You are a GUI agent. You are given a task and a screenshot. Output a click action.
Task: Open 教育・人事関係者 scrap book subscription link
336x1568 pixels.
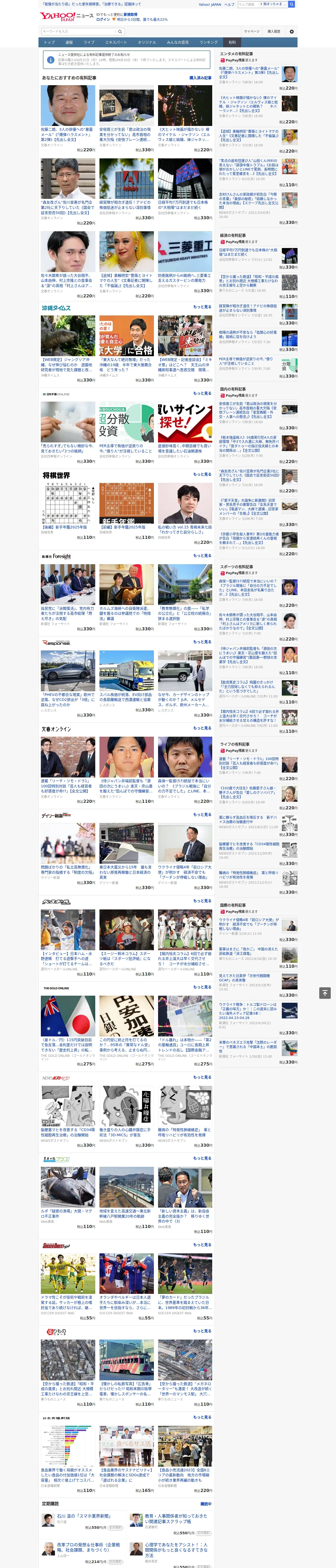coord(176,1519)
